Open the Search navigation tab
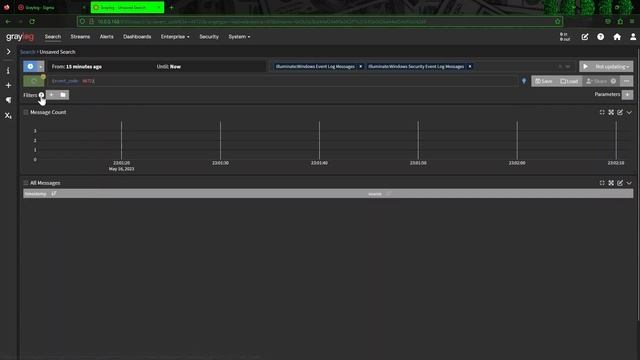The height and width of the screenshot is (360, 640). point(53,37)
